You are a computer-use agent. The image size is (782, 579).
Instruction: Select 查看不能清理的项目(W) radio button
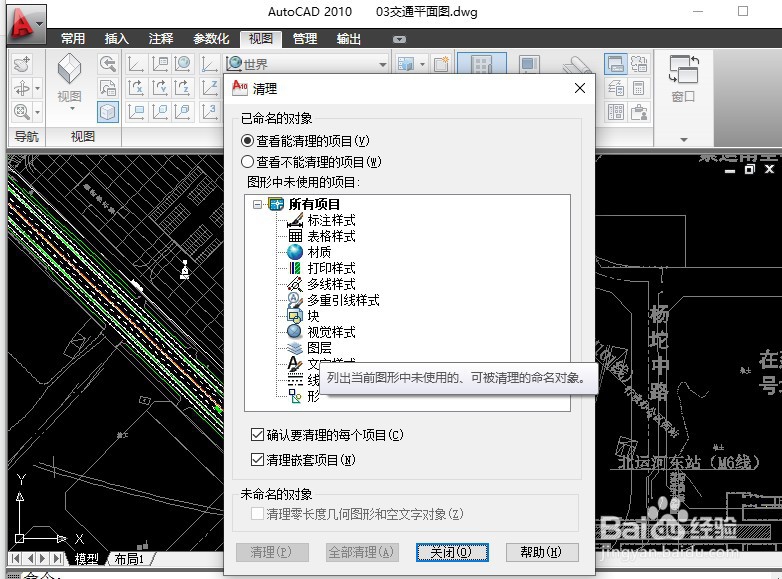click(x=247, y=162)
